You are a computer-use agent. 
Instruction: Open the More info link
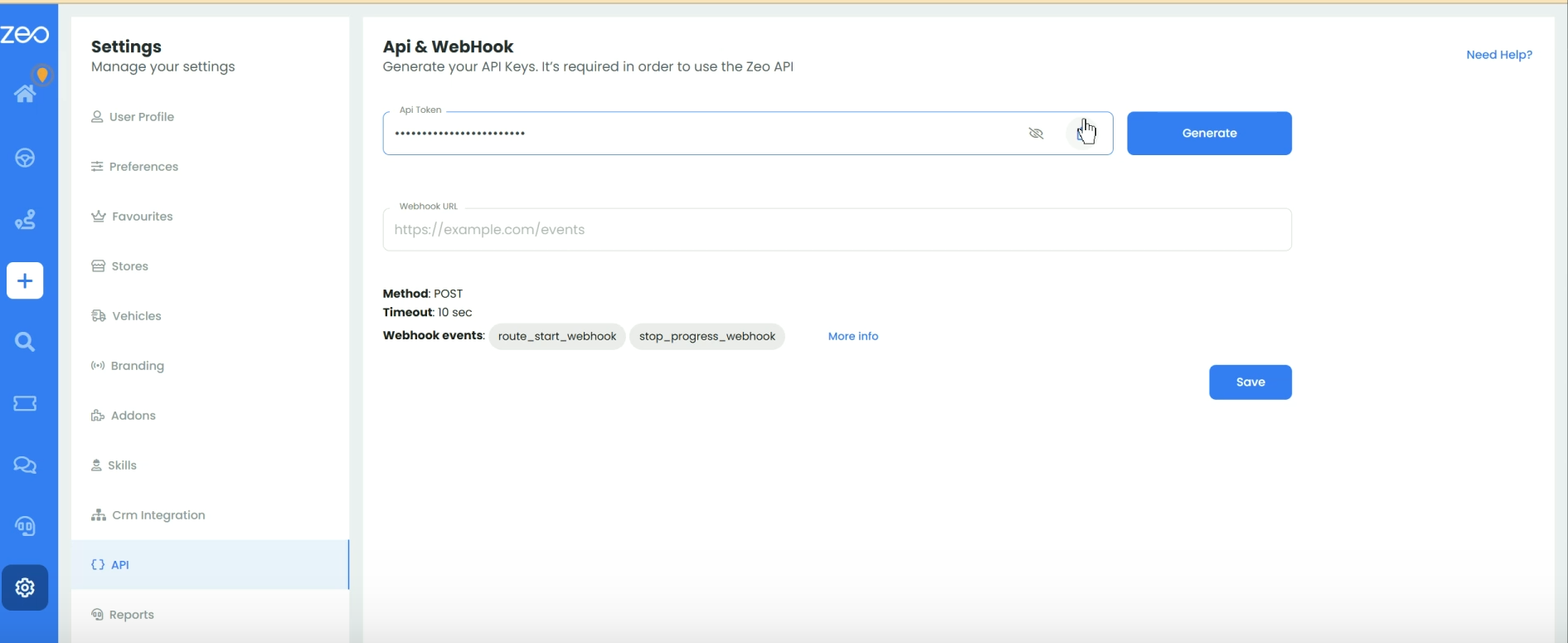pyautogui.click(x=853, y=336)
